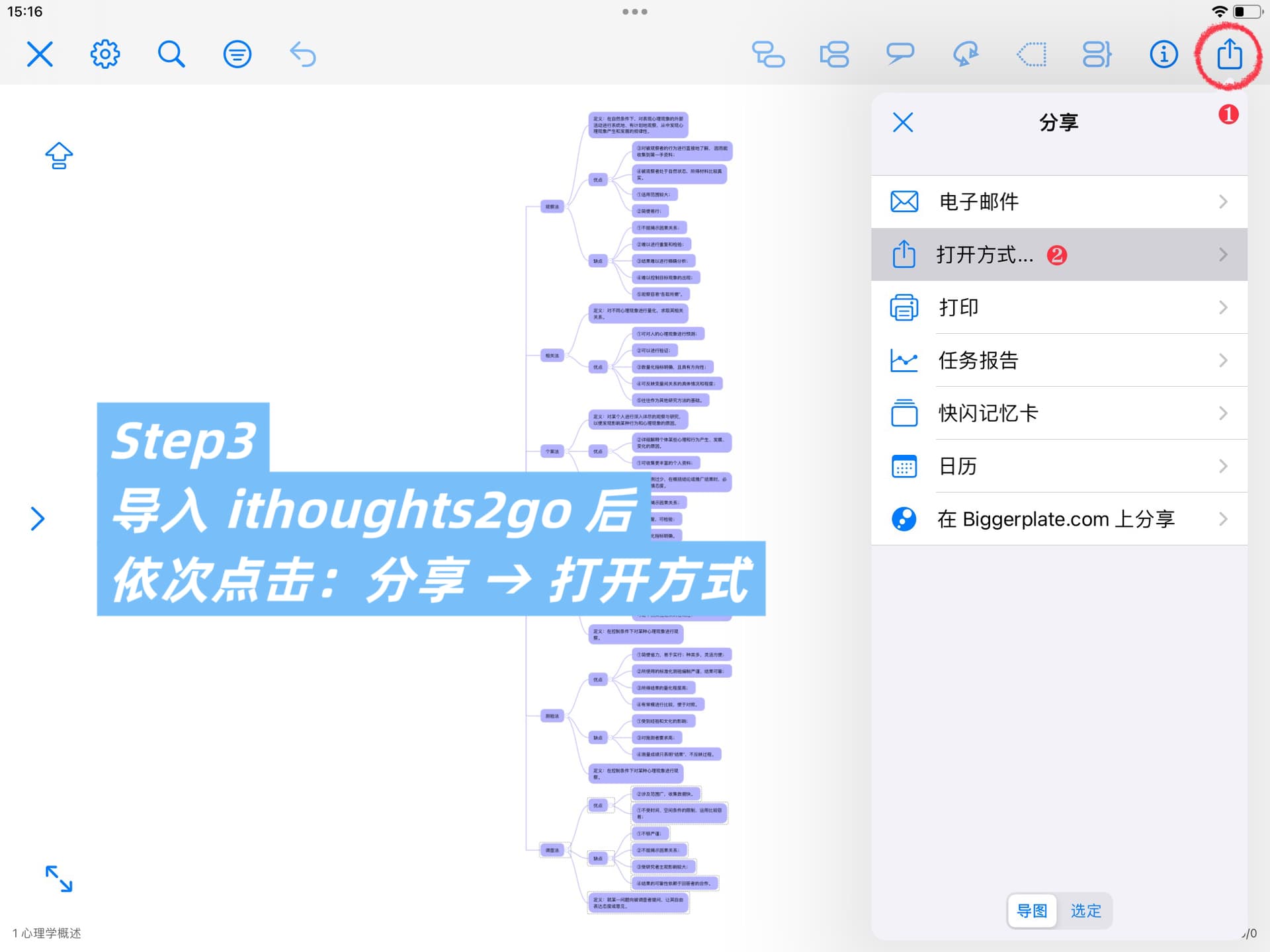Select the 导图 segment option
The image size is (1270, 952).
[1032, 910]
